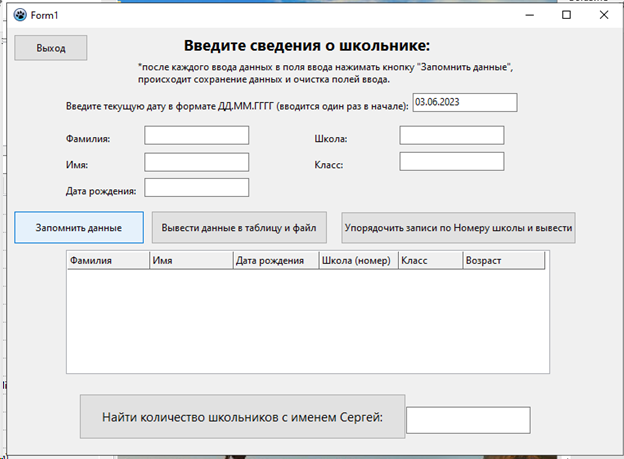Click the Фамилия table column header
The image size is (624, 459).
(108, 260)
